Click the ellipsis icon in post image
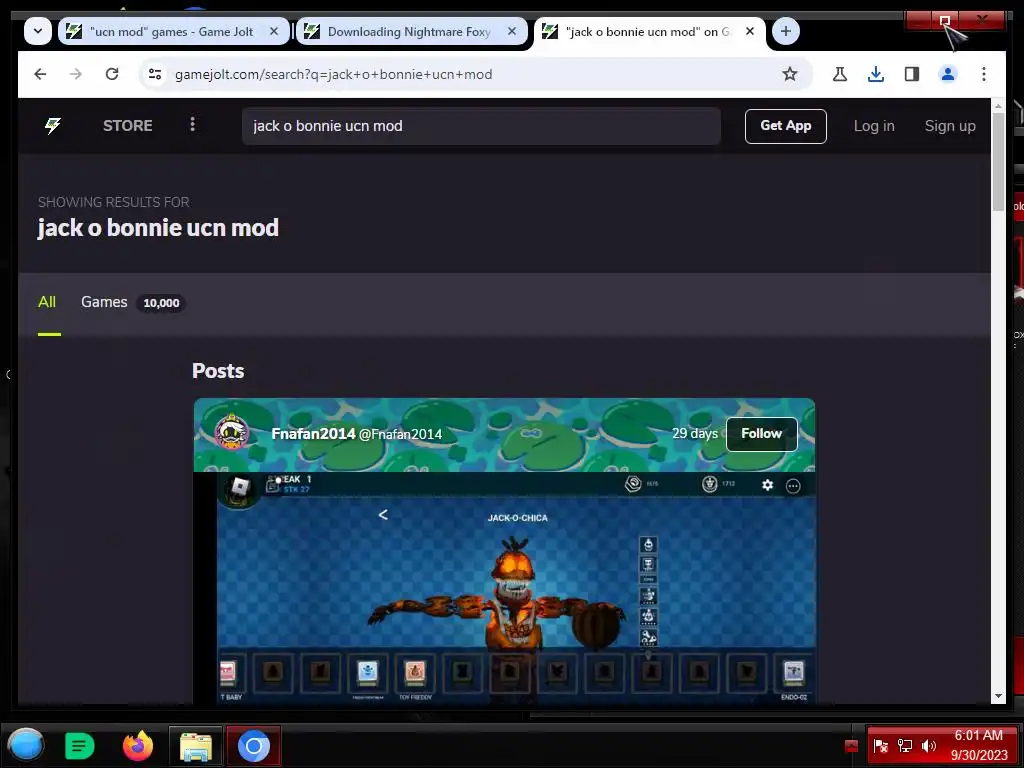 pos(793,486)
